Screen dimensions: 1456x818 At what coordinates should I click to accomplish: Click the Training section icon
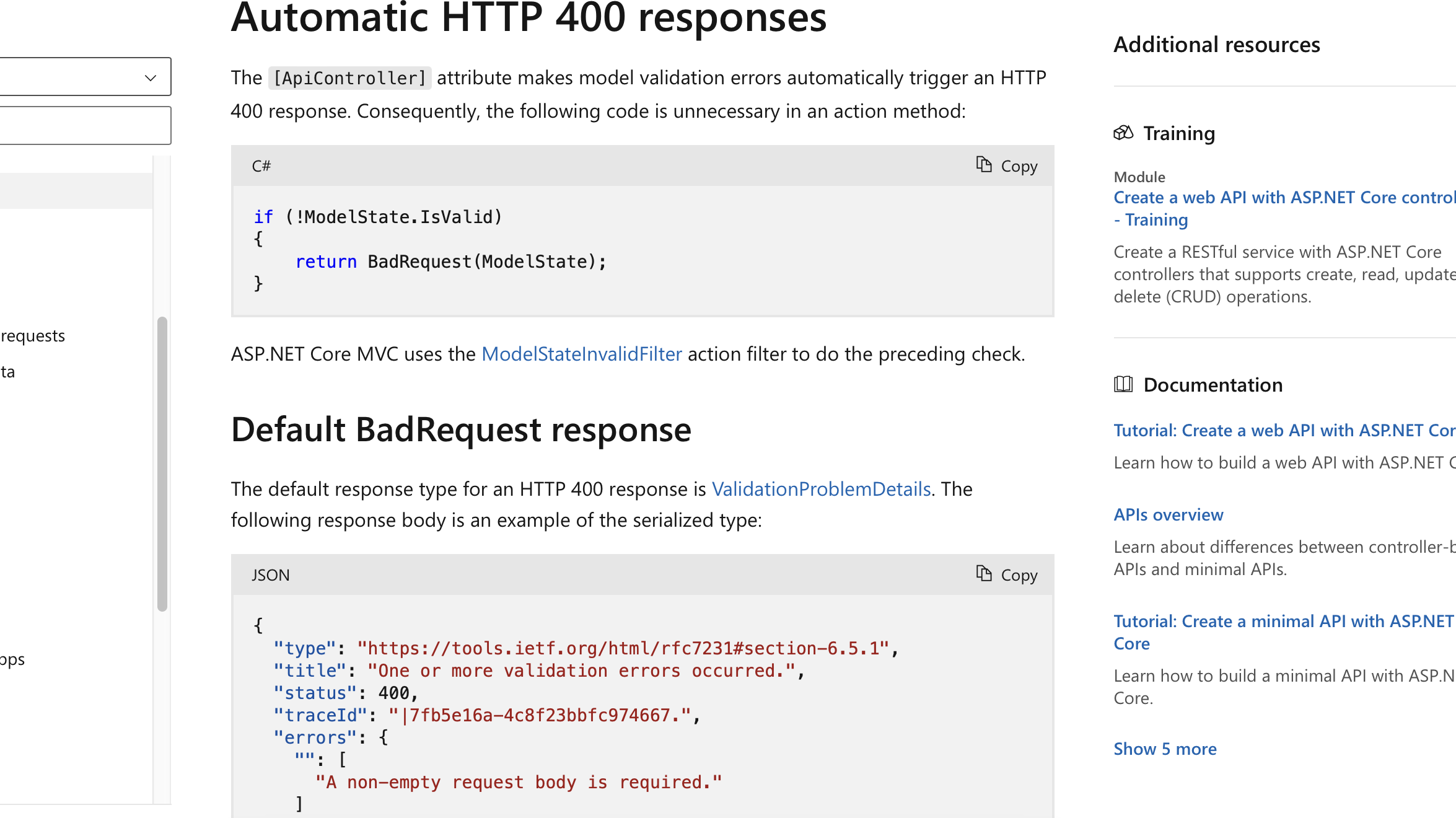click(1123, 133)
